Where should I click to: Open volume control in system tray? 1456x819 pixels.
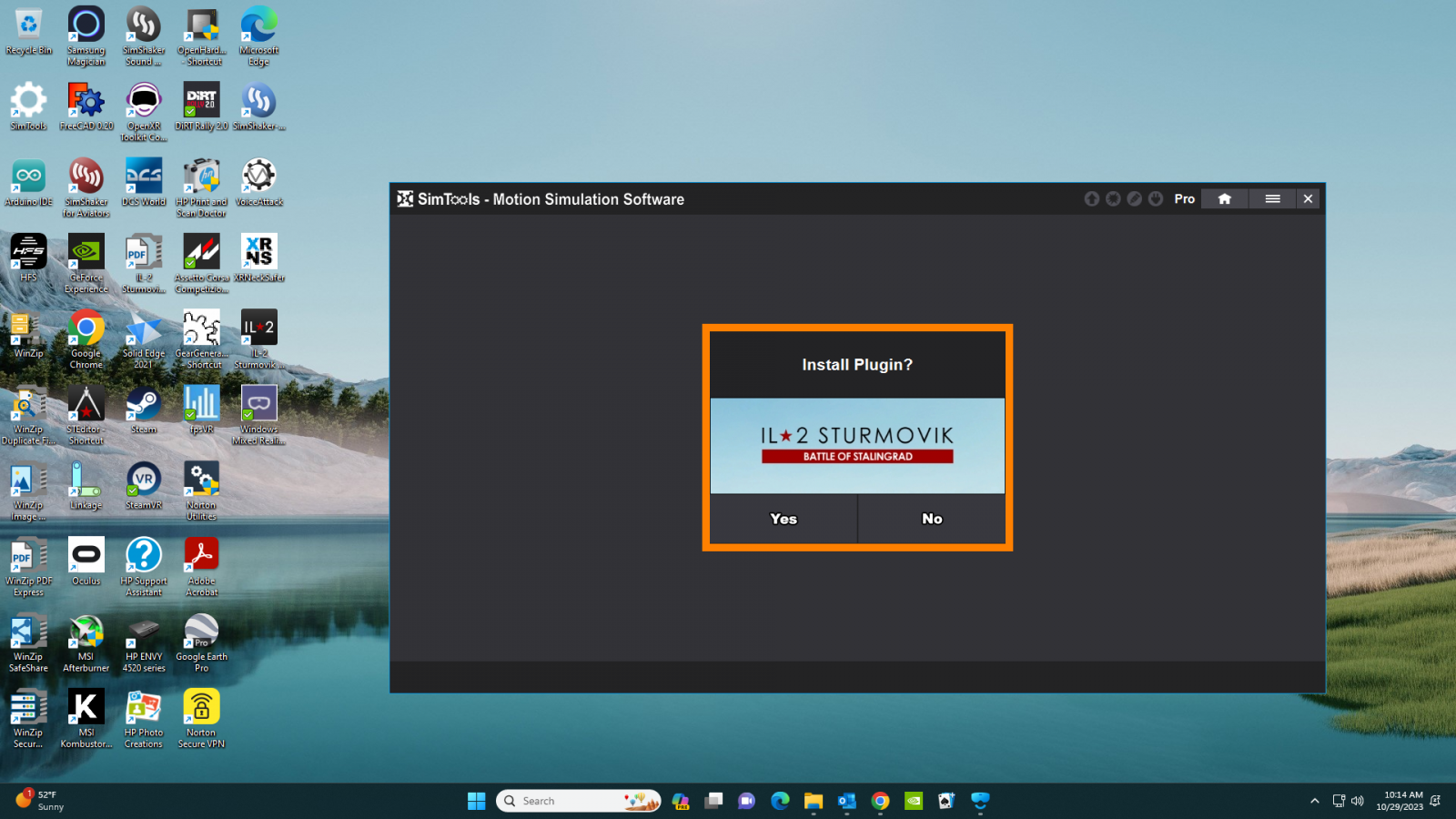pos(1358,801)
